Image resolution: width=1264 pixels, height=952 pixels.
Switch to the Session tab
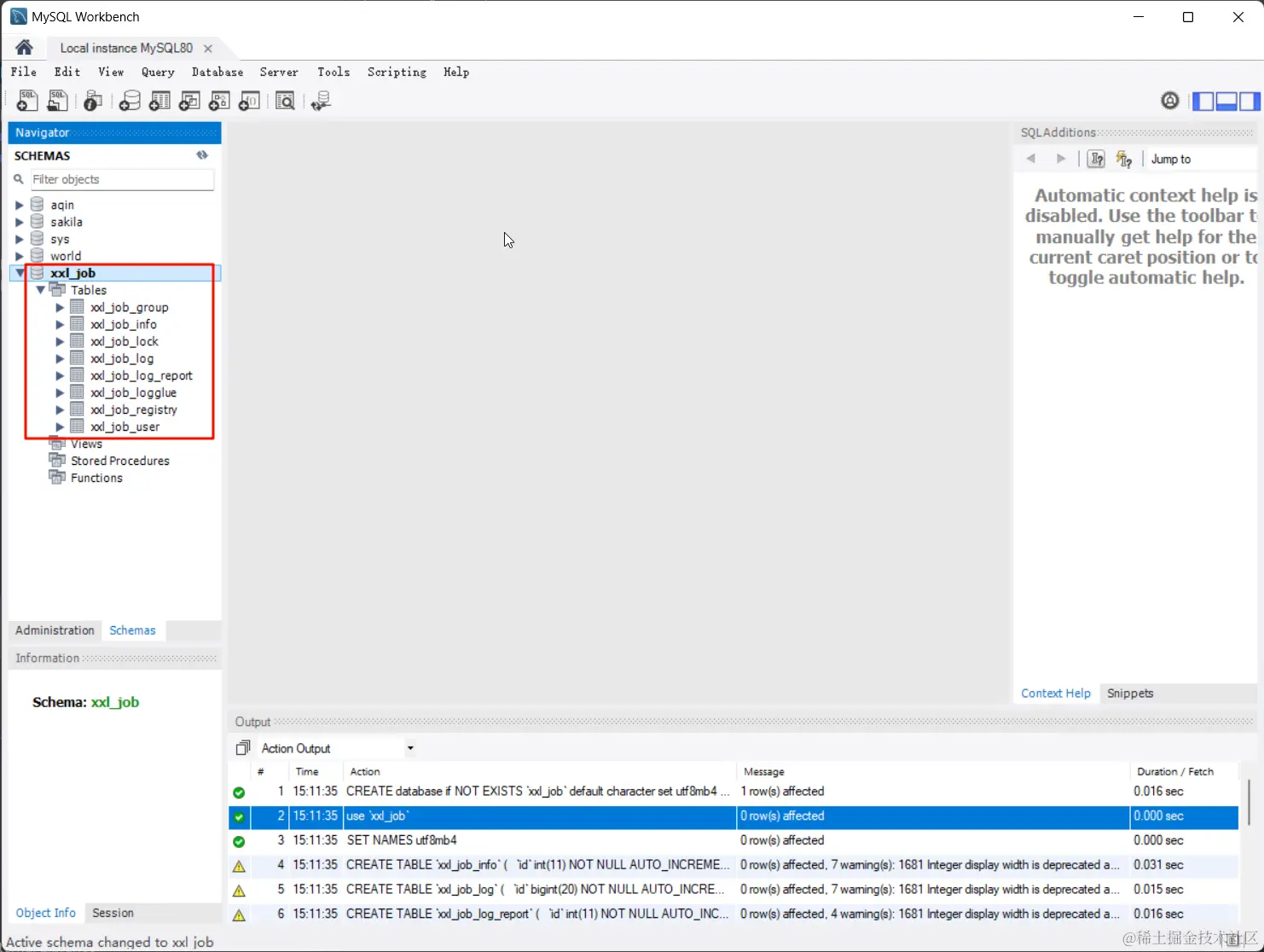pos(113,913)
